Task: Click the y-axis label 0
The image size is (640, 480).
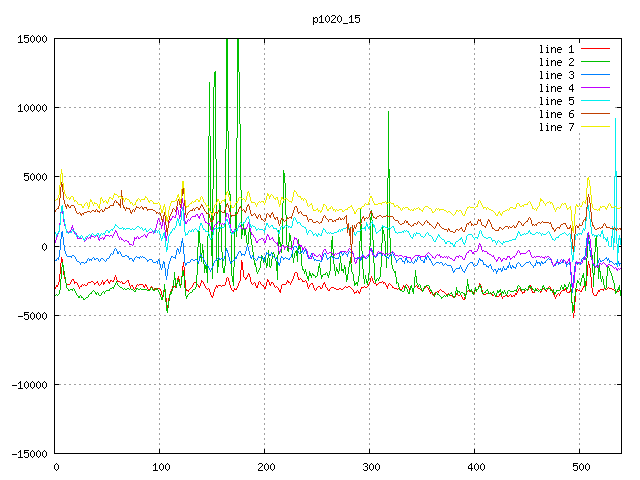Action: tap(44, 247)
